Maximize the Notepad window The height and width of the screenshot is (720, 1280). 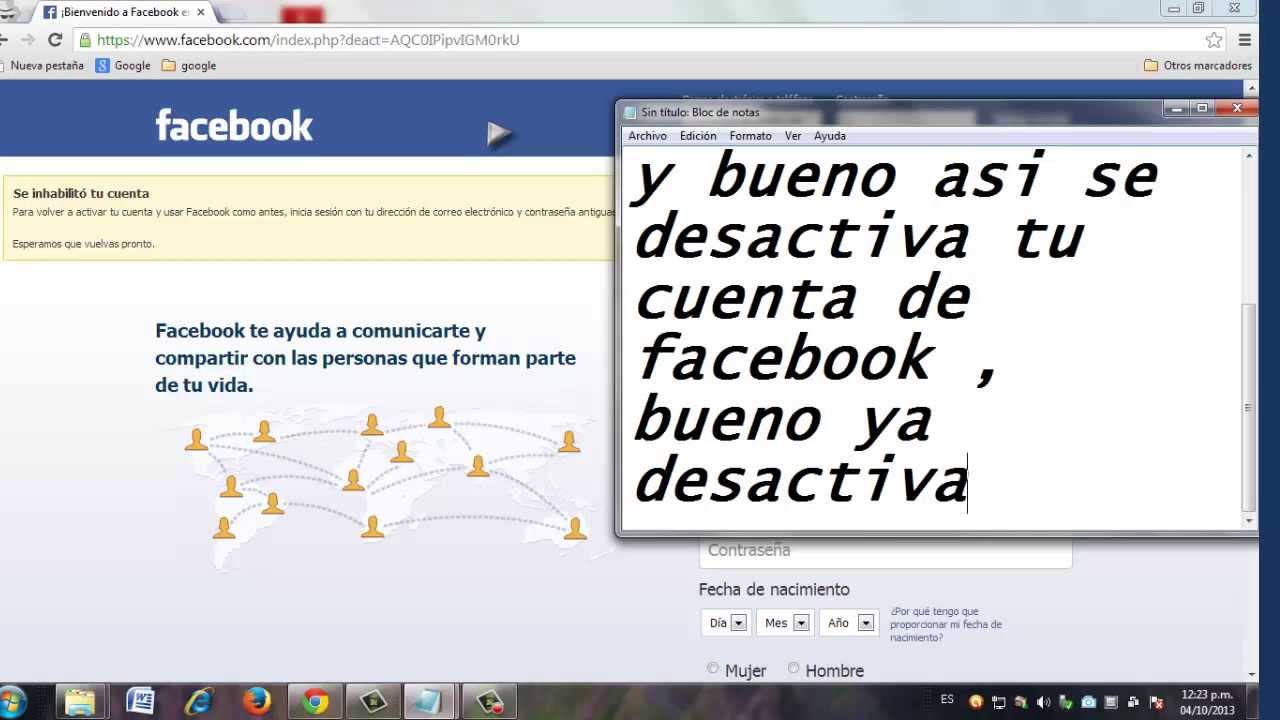coord(1203,108)
